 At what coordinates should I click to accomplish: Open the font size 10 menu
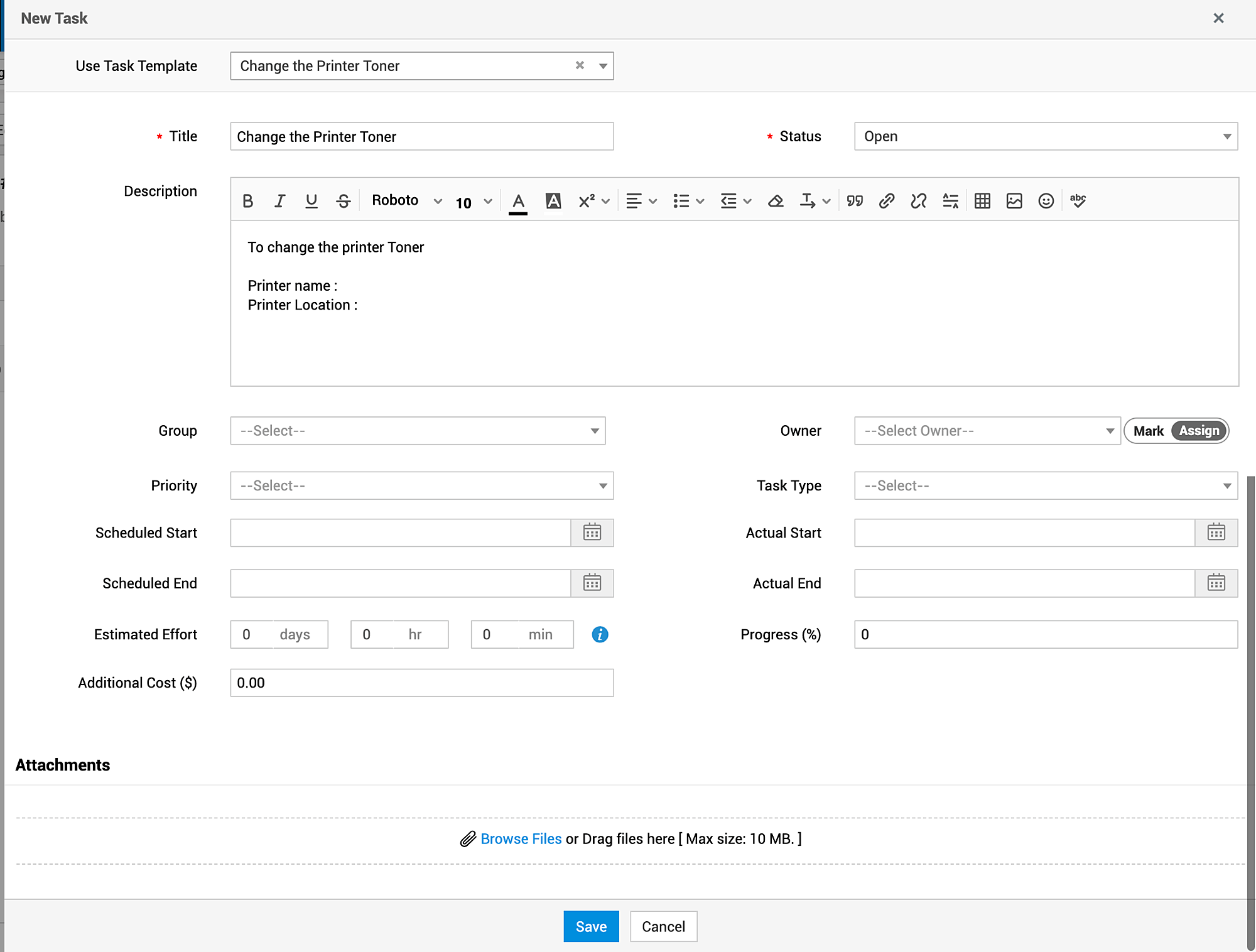coord(473,202)
